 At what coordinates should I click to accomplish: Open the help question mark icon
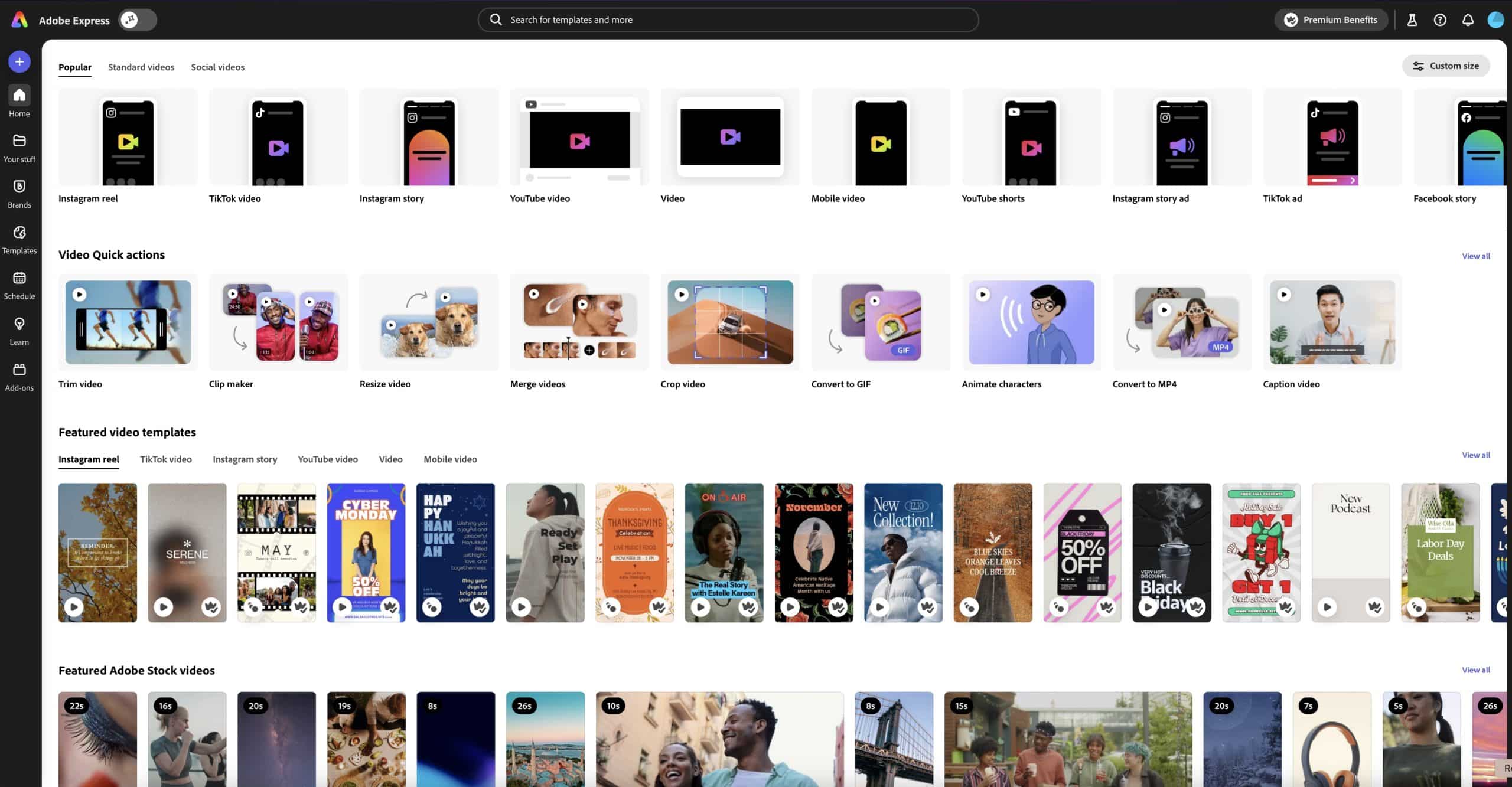click(1440, 19)
